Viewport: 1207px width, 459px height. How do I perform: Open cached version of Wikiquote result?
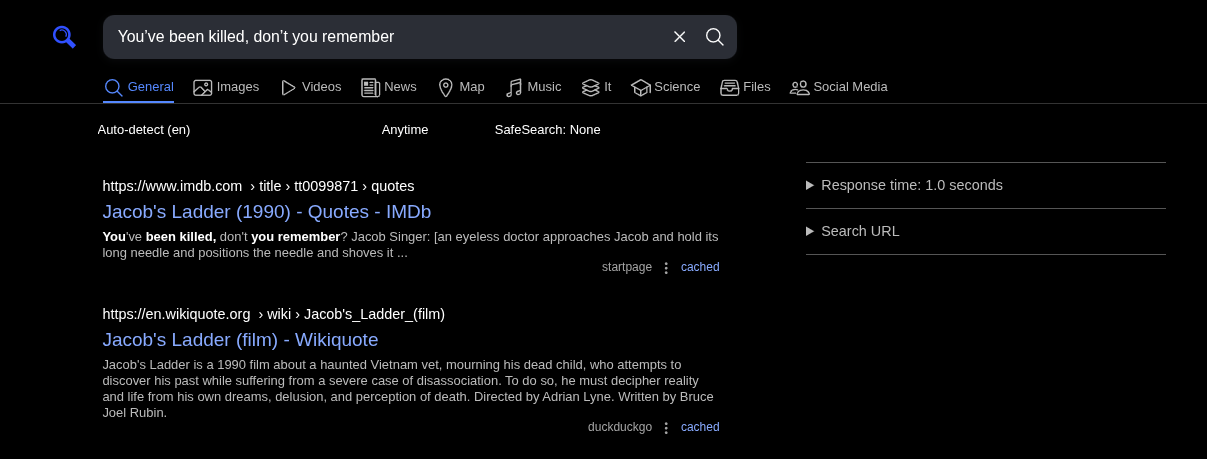coord(700,427)
